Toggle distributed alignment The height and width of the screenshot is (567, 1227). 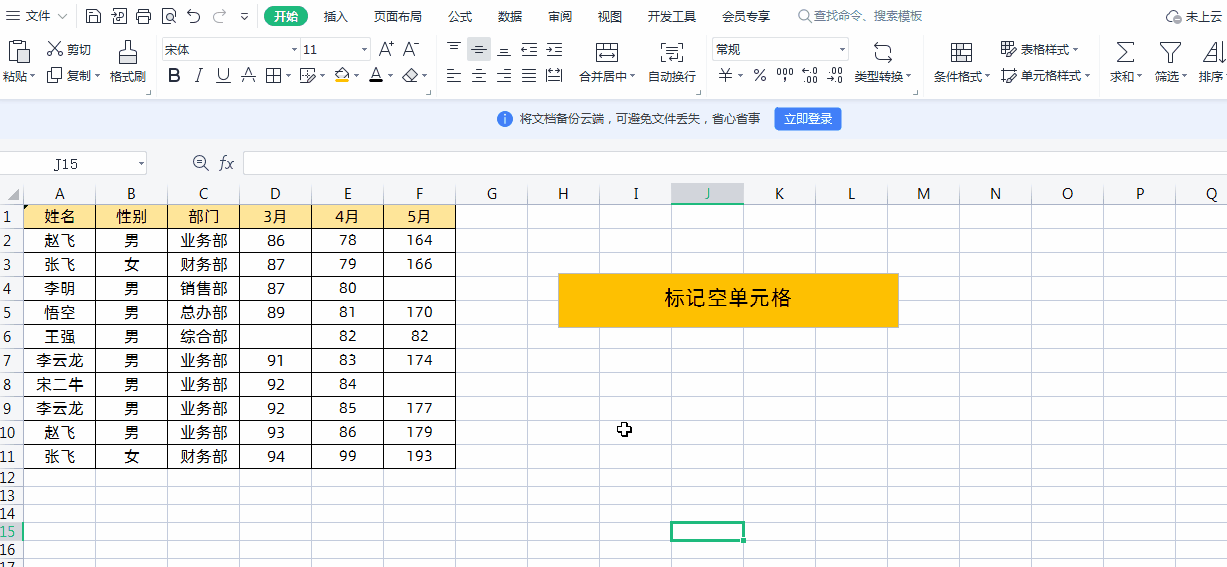pos(554,75)
